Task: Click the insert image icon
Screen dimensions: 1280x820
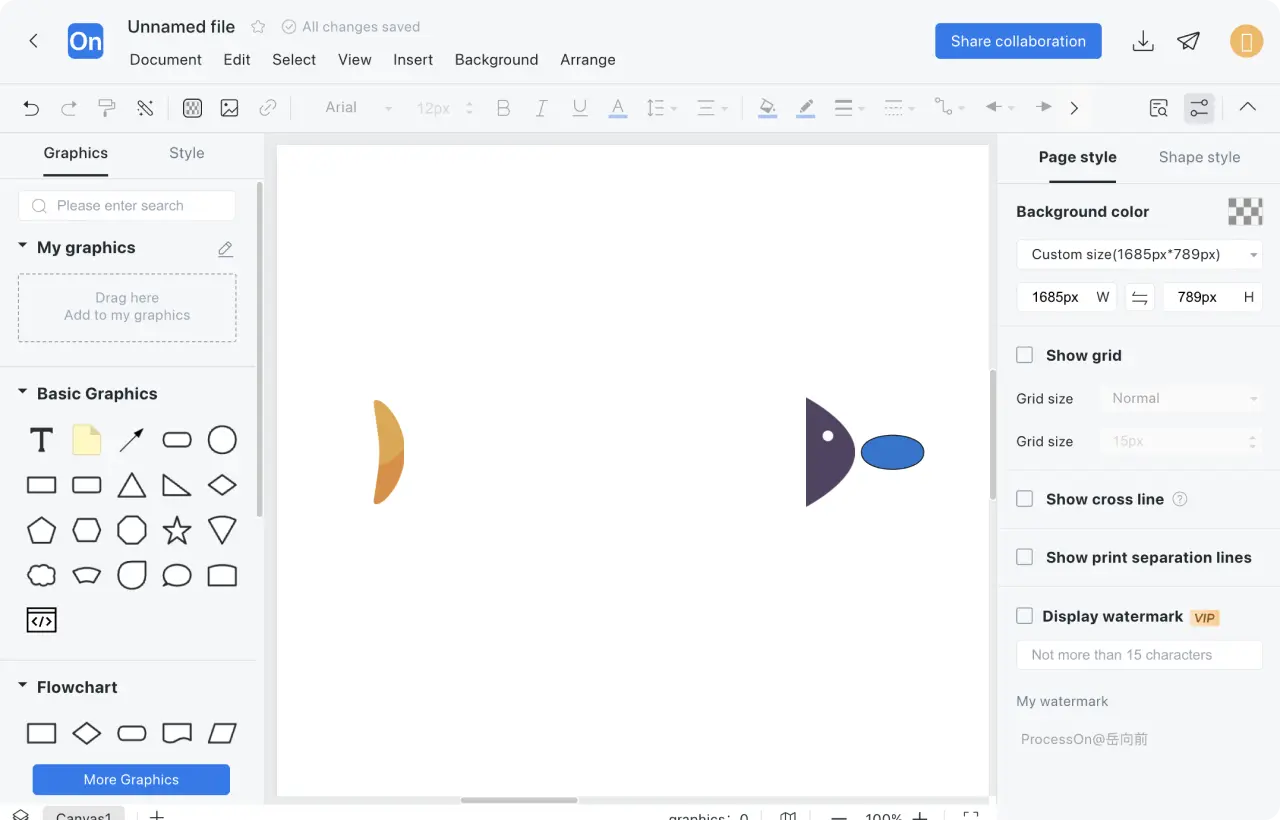Action: tap(229, 108)
